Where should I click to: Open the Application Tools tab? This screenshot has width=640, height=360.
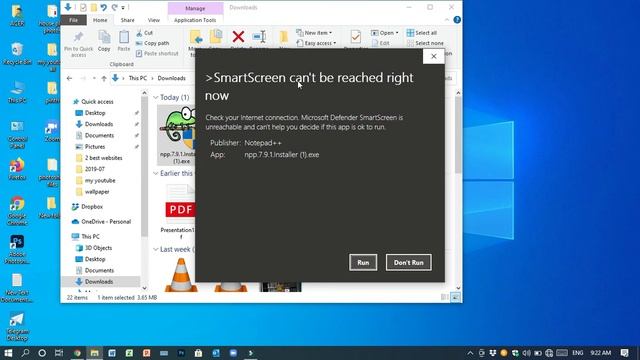pos(195,20)
